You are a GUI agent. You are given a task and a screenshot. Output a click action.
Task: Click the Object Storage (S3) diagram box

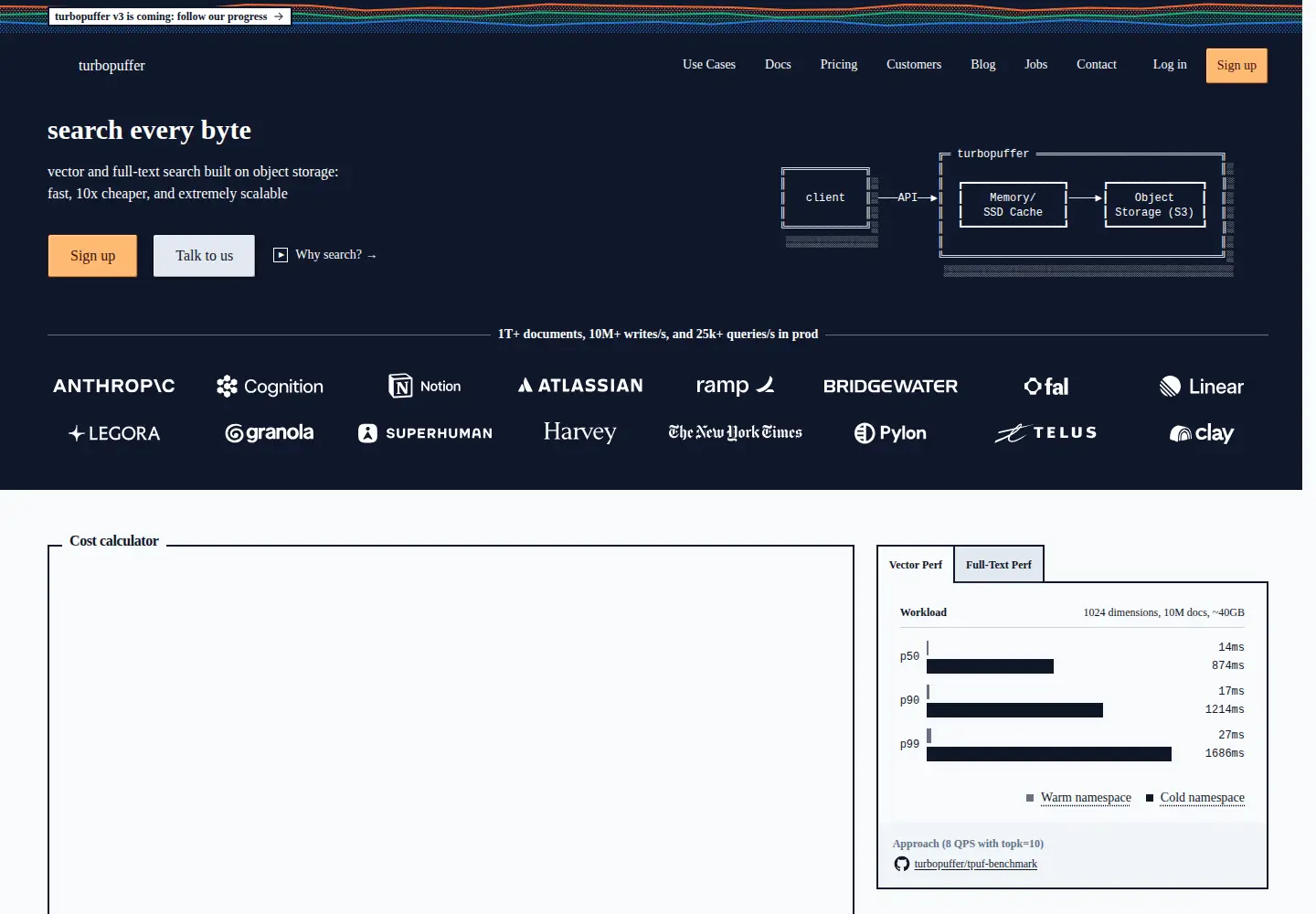point(1154,205)
